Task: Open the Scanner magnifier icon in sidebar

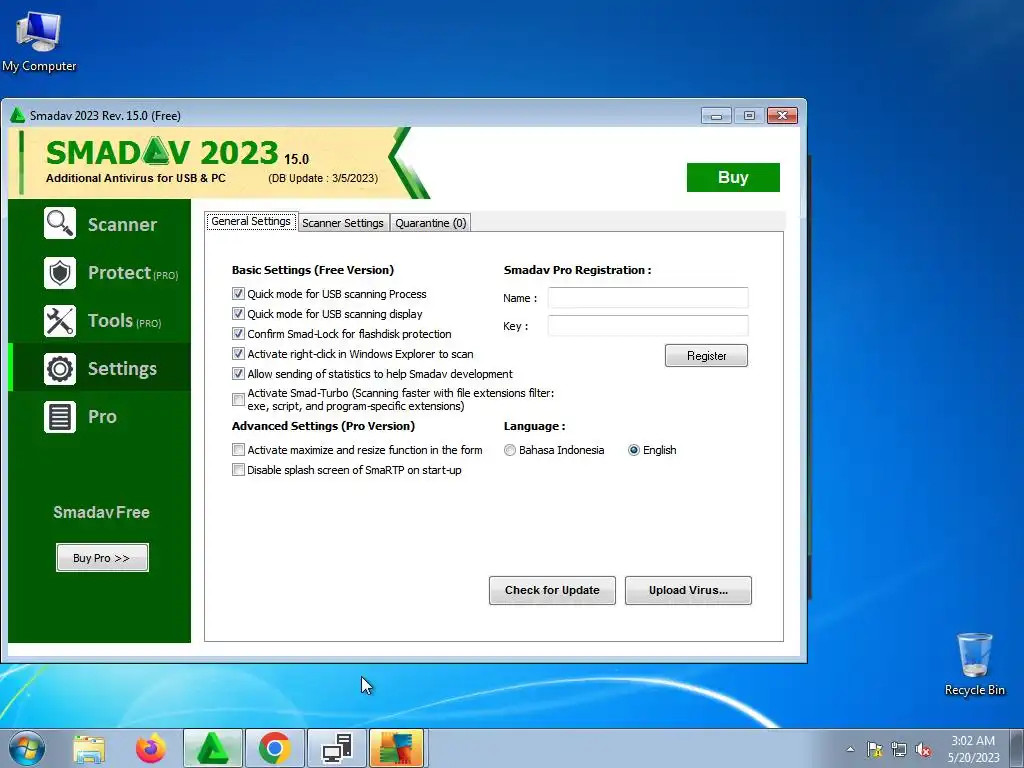Action: [60, 223]
